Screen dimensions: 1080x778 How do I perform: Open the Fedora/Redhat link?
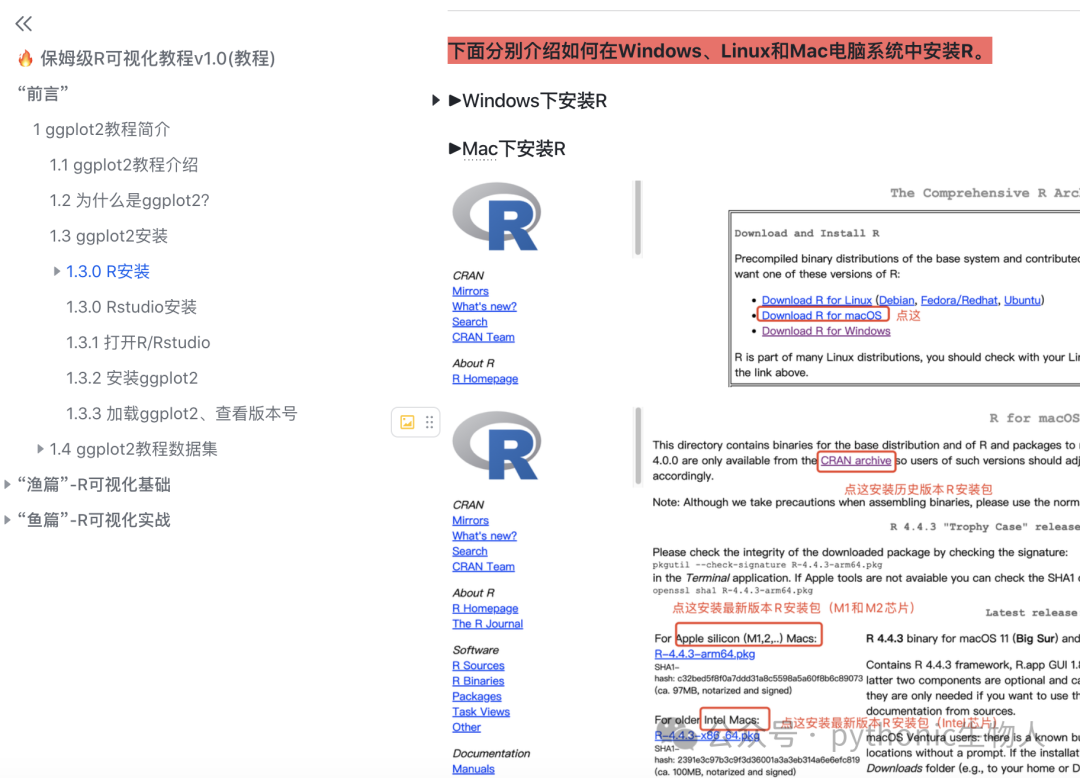pyautogui.click(x=959, y=300)
